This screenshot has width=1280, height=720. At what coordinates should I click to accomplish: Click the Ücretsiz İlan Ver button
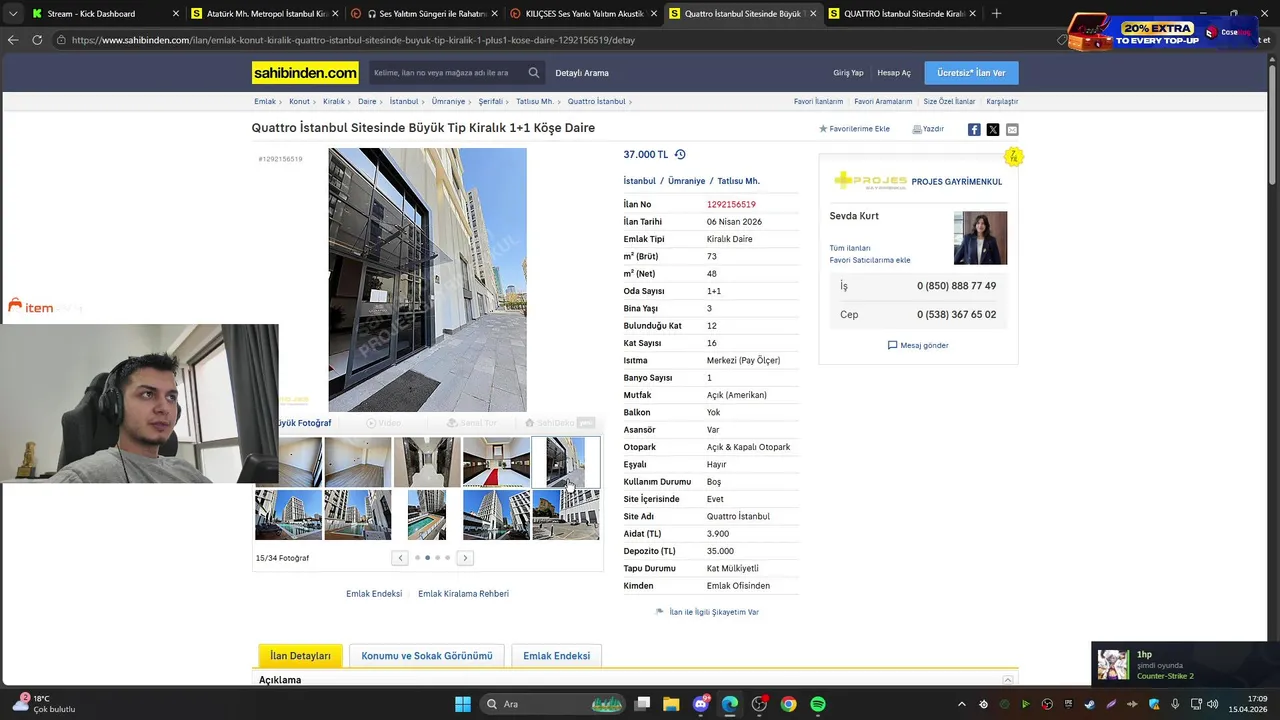[971, 73]
